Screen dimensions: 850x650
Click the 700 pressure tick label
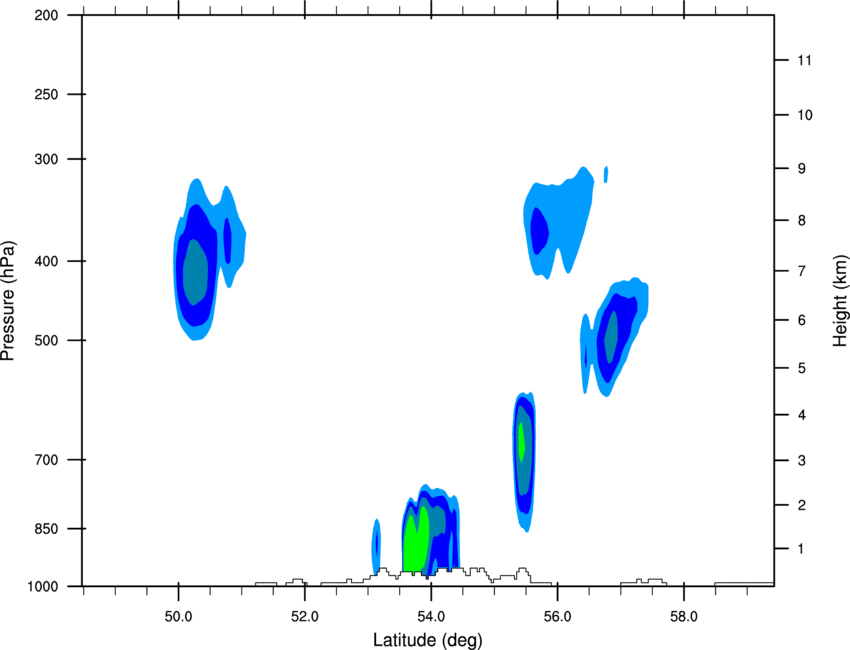tap(46, 460)
